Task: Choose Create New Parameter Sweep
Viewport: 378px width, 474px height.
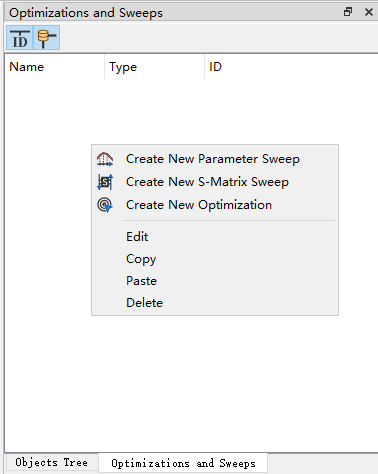Action: 215,159
